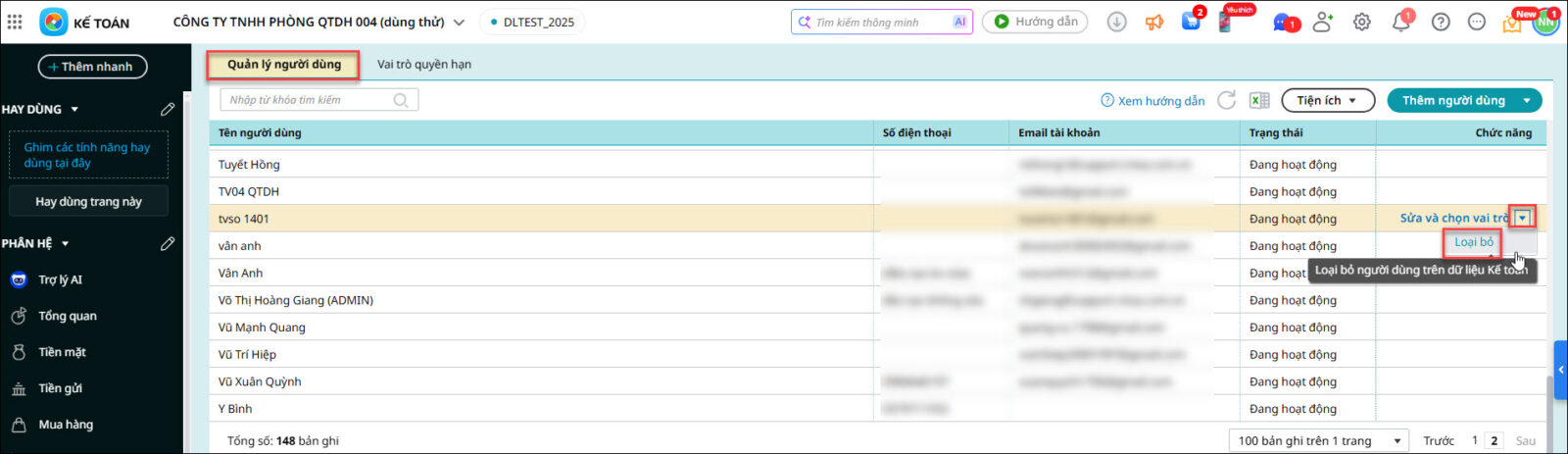Open the shopping cart icon
Screen dimensions: 1568x454
[1191, 21]
